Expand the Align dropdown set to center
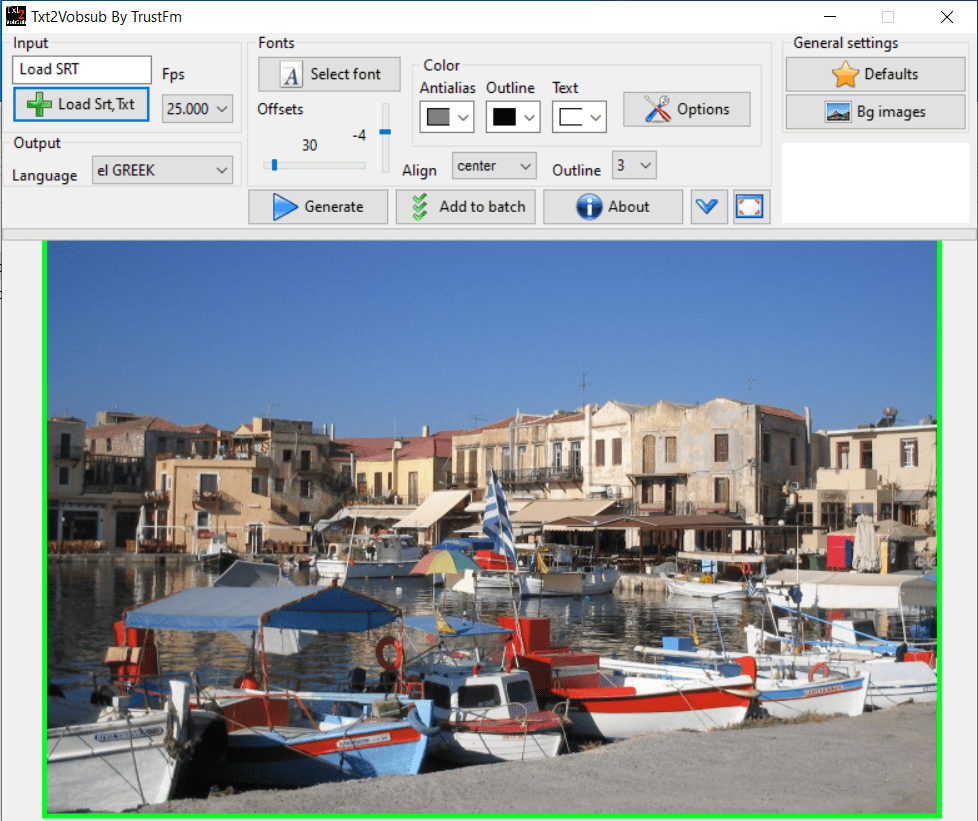 tap(494, 166)
